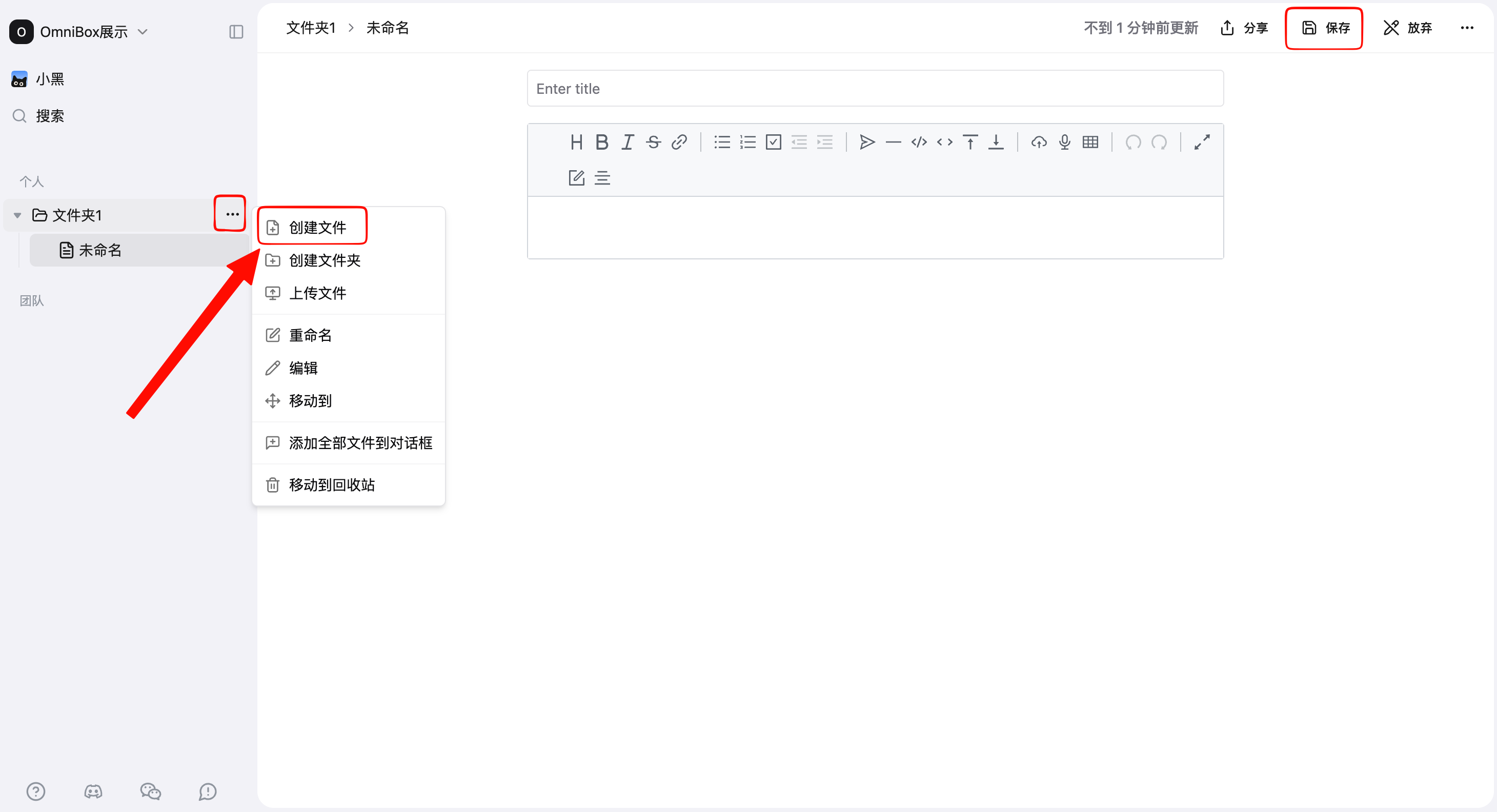Apply italic formatting in the editor
This screenshot has width=1497, height=812.
[x=628, y=143]
